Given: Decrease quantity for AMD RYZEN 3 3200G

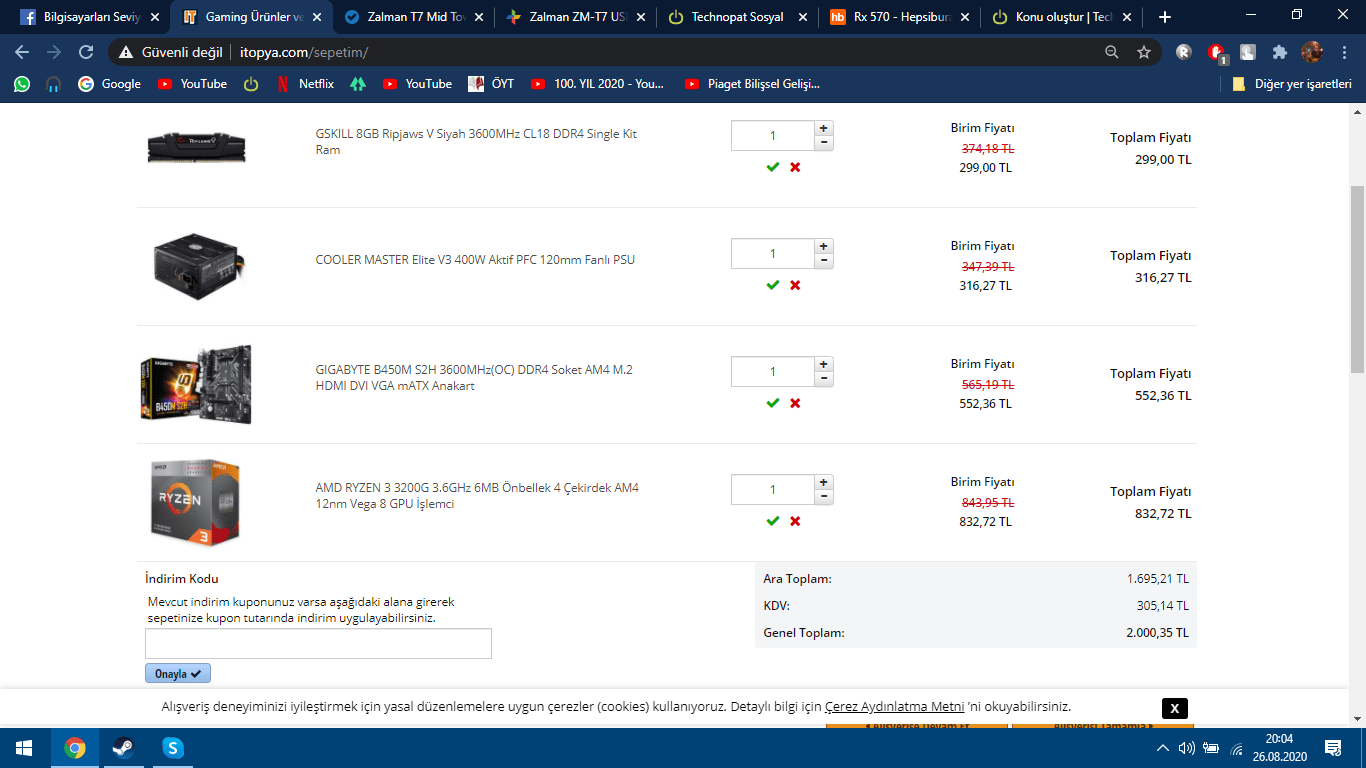Looking at the screenshot, I should click(x=823, y=497).
